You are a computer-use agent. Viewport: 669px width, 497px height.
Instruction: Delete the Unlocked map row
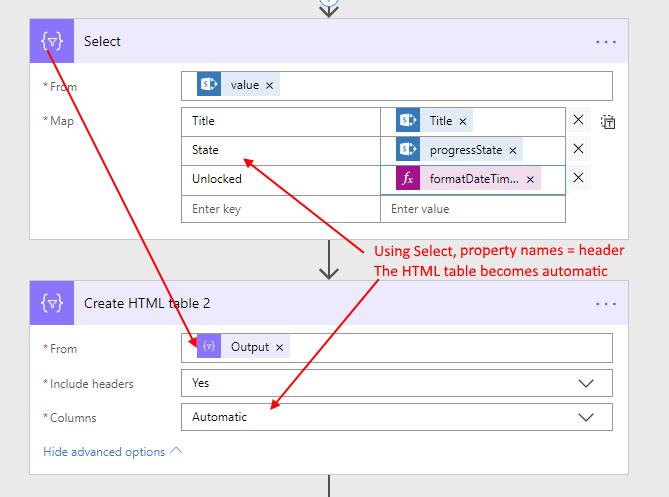[579, 179]
